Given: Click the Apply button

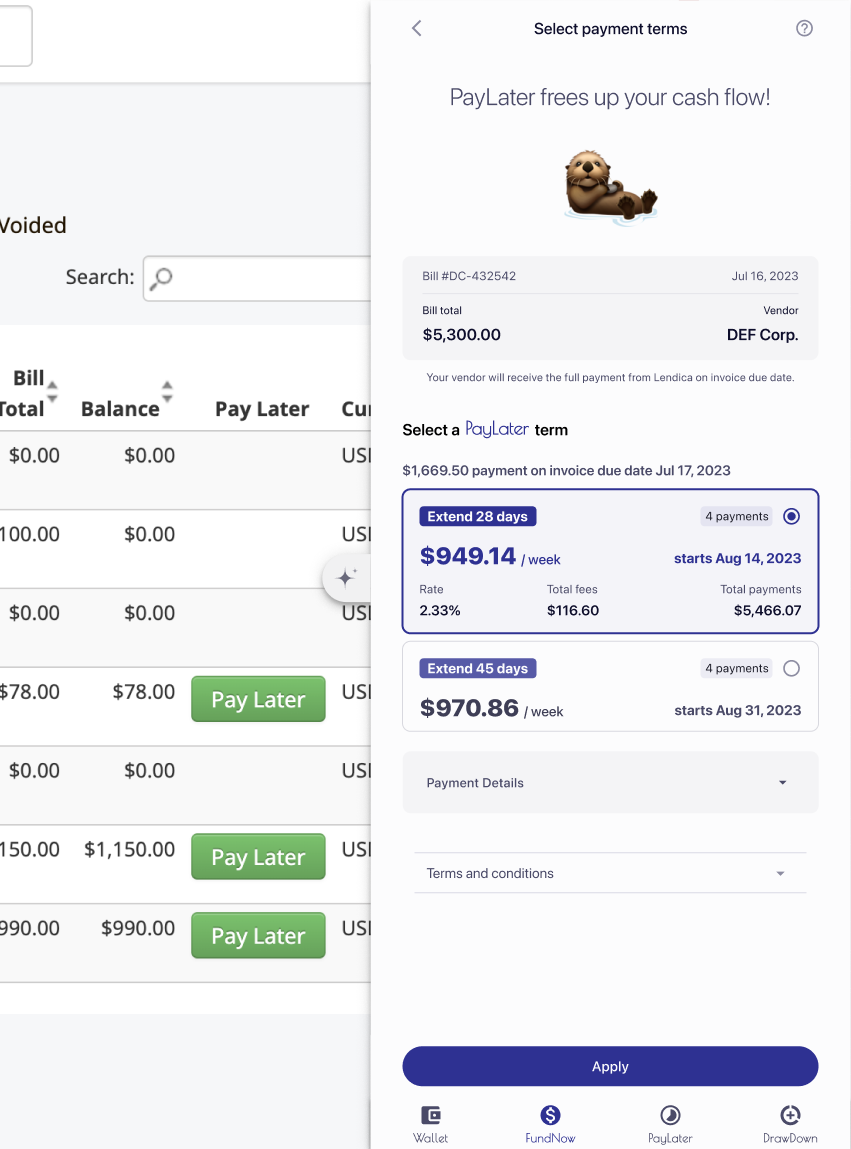Looking at the screenshot, I should [x=610, y=1067].
